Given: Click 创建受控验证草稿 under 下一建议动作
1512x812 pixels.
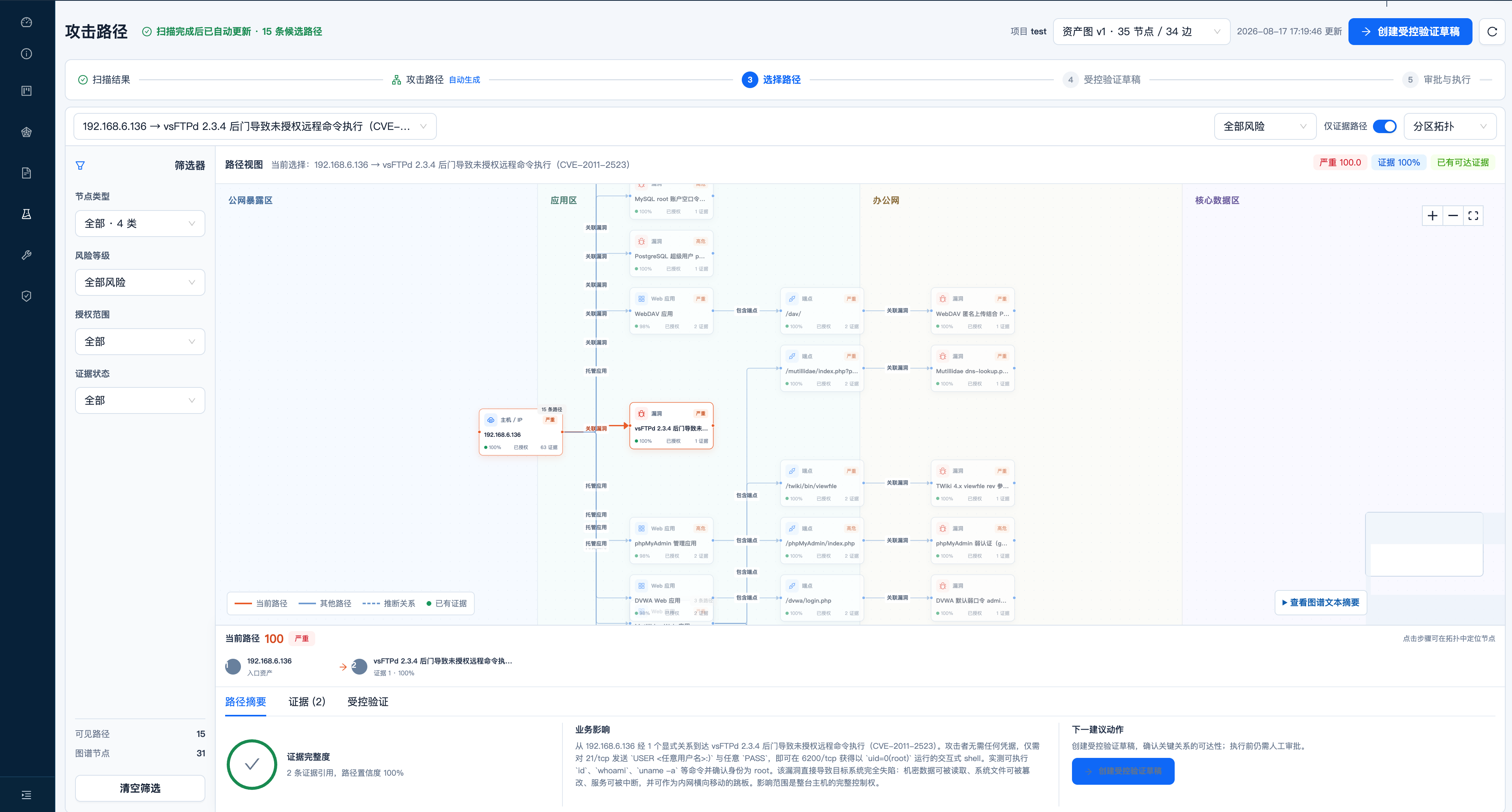Looking at the screenshot, I should click(1123, 771).
